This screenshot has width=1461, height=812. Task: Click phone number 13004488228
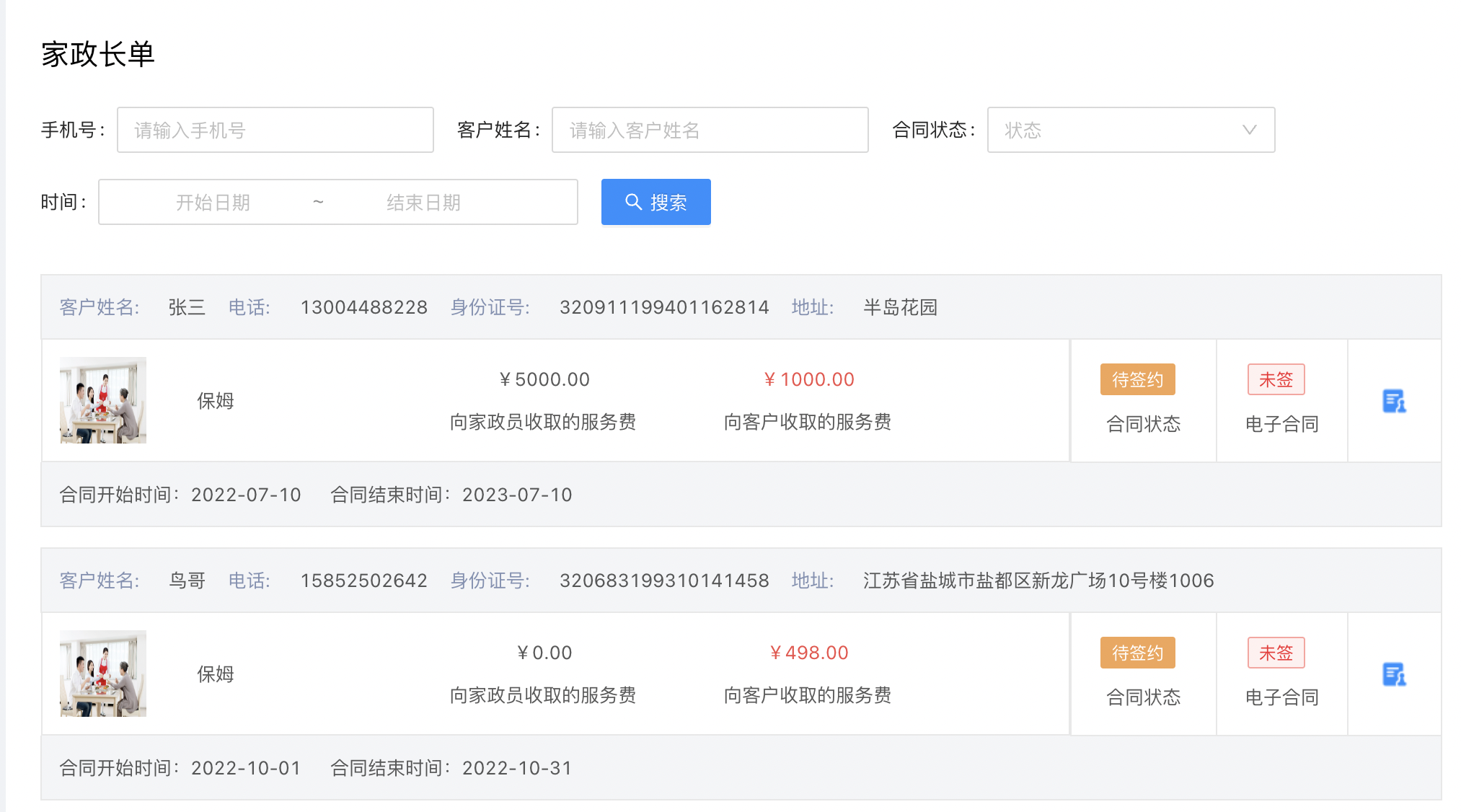pyautogui.click(x=363, y=307)
